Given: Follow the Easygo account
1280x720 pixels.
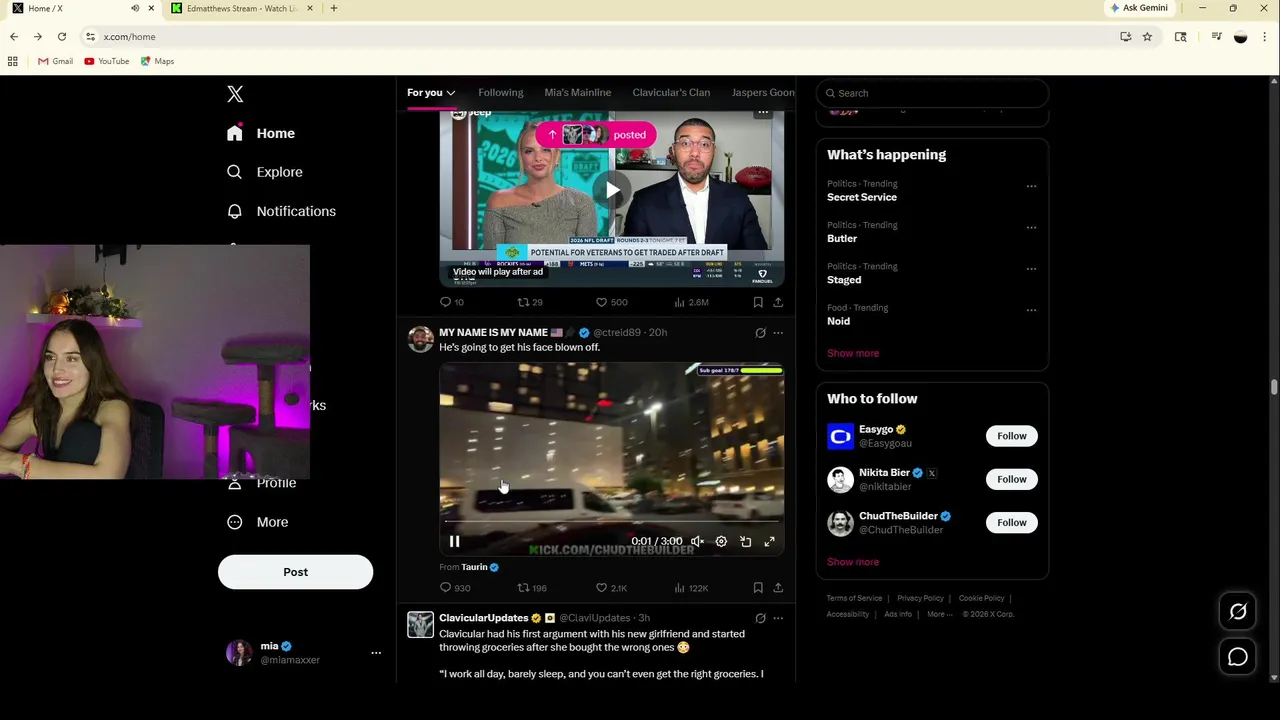Looking at the screenshot, I should click(x=1011, y=436).
